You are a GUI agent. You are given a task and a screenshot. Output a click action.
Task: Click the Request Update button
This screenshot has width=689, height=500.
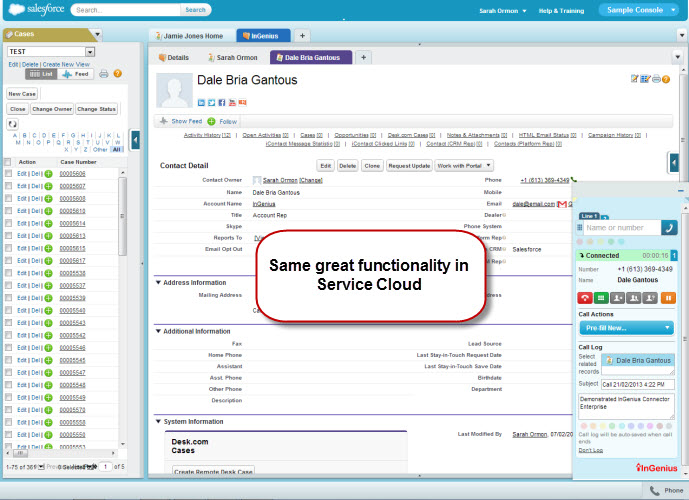409,166
